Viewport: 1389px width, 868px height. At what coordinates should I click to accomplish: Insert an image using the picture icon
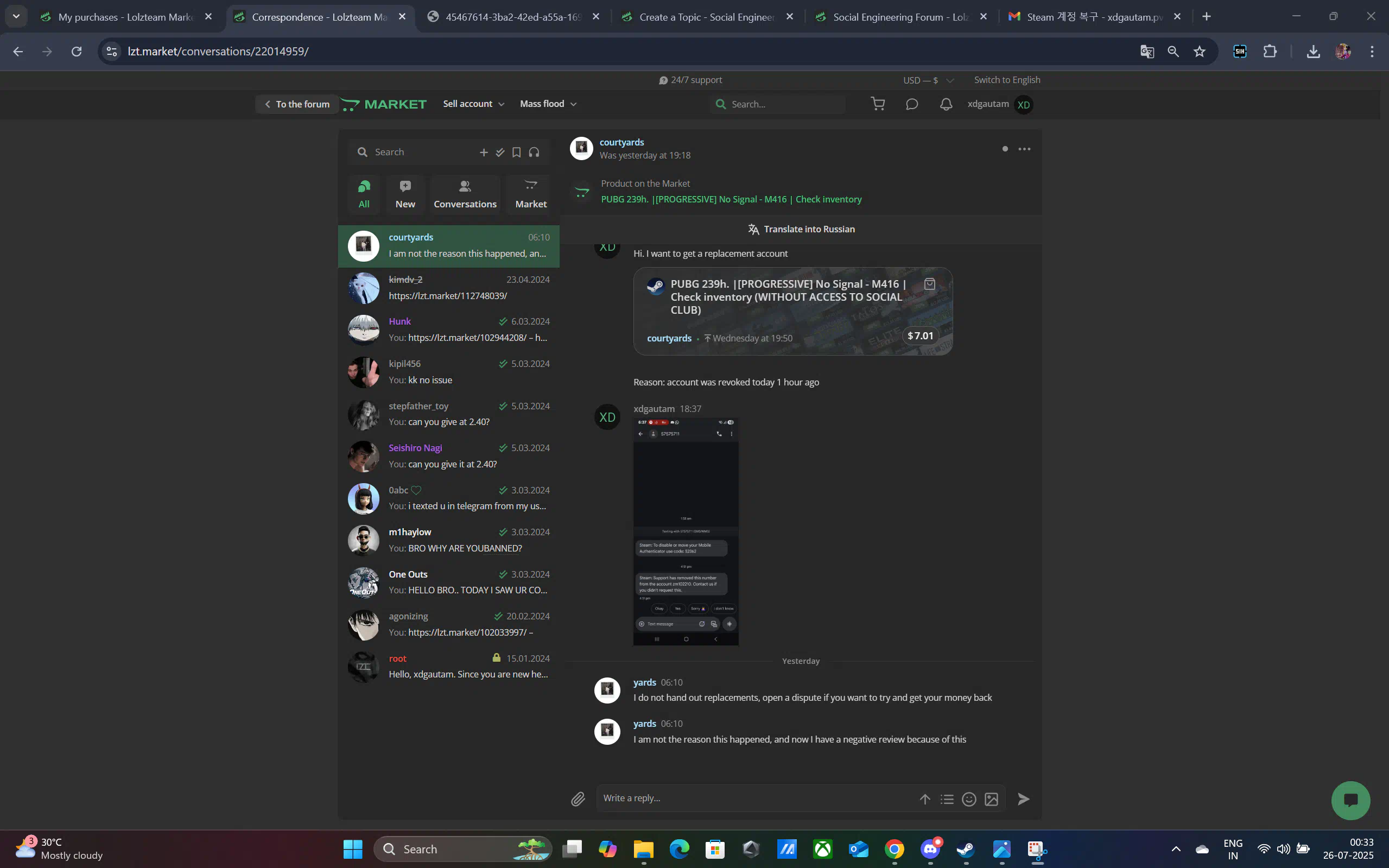click(991, 799)
